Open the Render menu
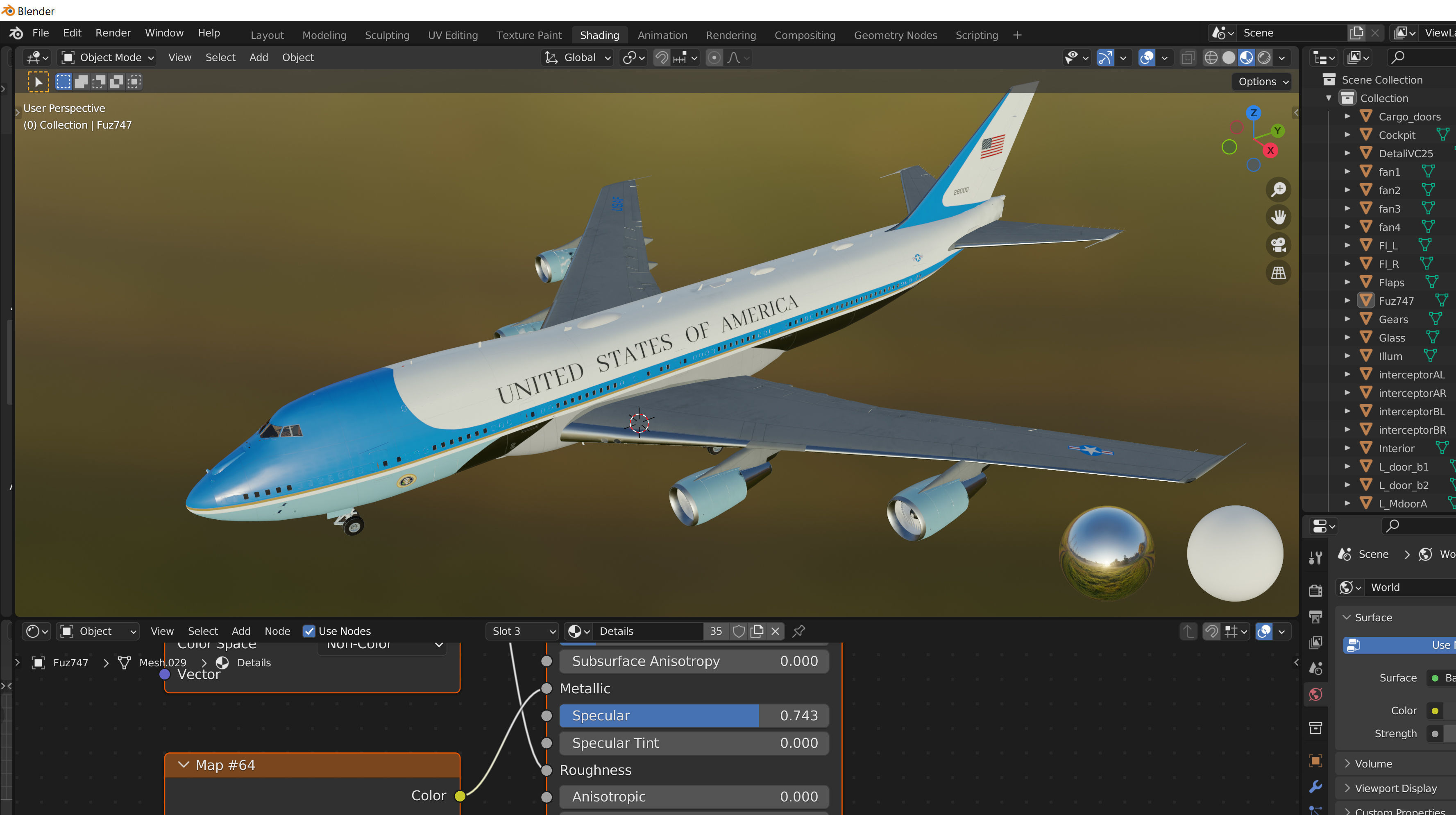The image size is (1456, 815). [113, 33]
